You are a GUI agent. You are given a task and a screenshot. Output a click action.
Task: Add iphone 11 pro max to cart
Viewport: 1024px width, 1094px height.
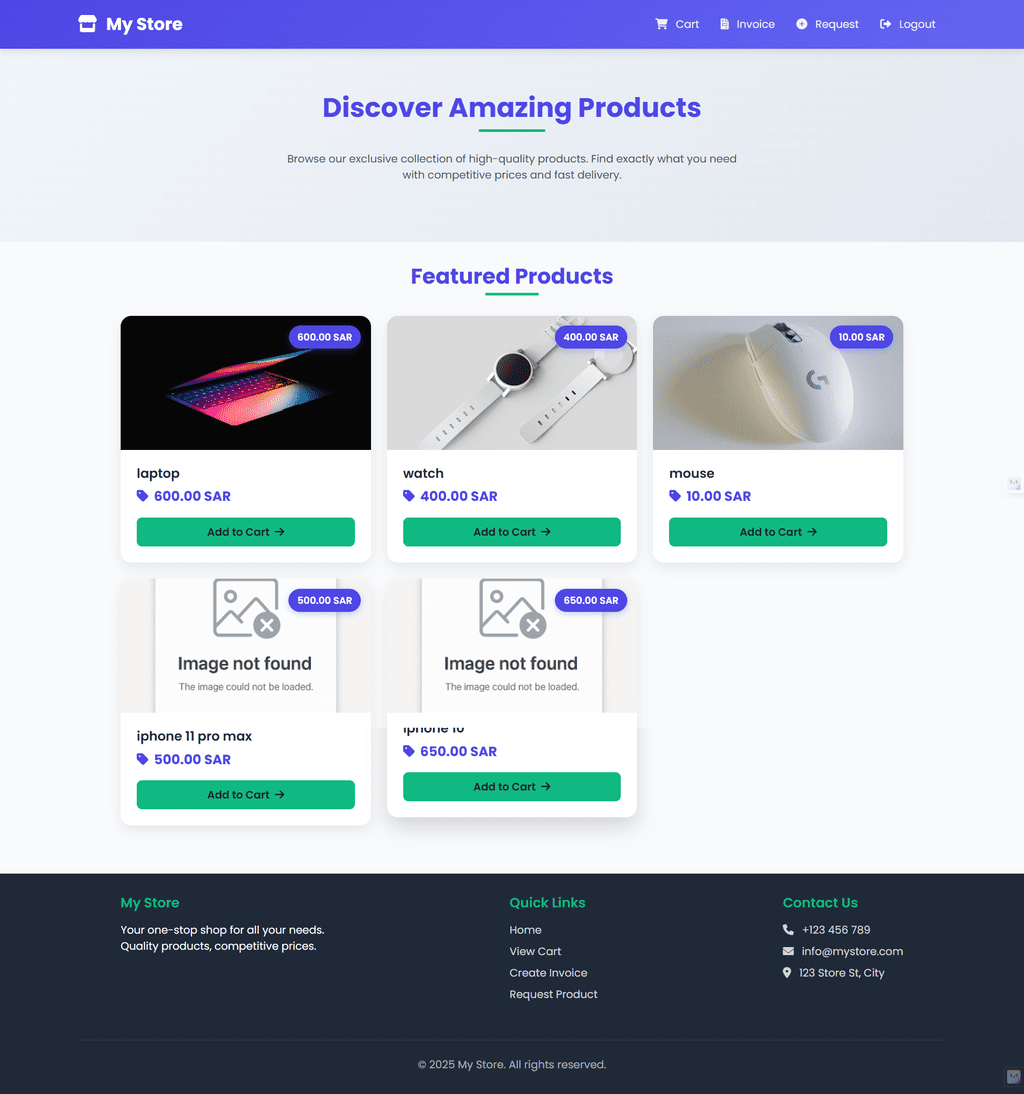(x=246, y=795)
